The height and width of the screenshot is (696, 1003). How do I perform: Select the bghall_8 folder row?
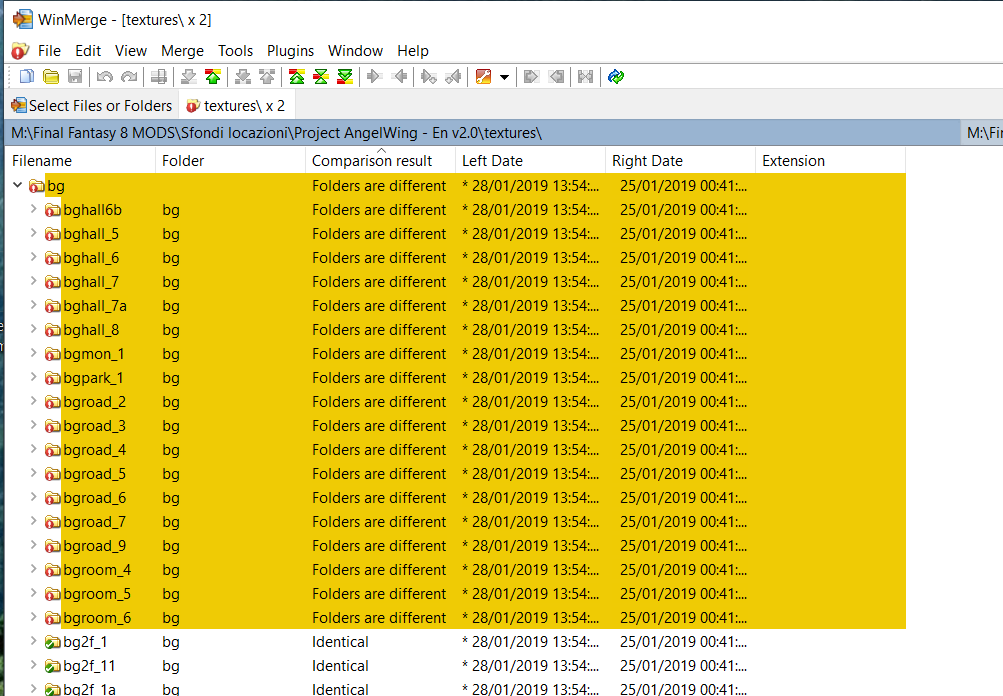tap(455, 330)
